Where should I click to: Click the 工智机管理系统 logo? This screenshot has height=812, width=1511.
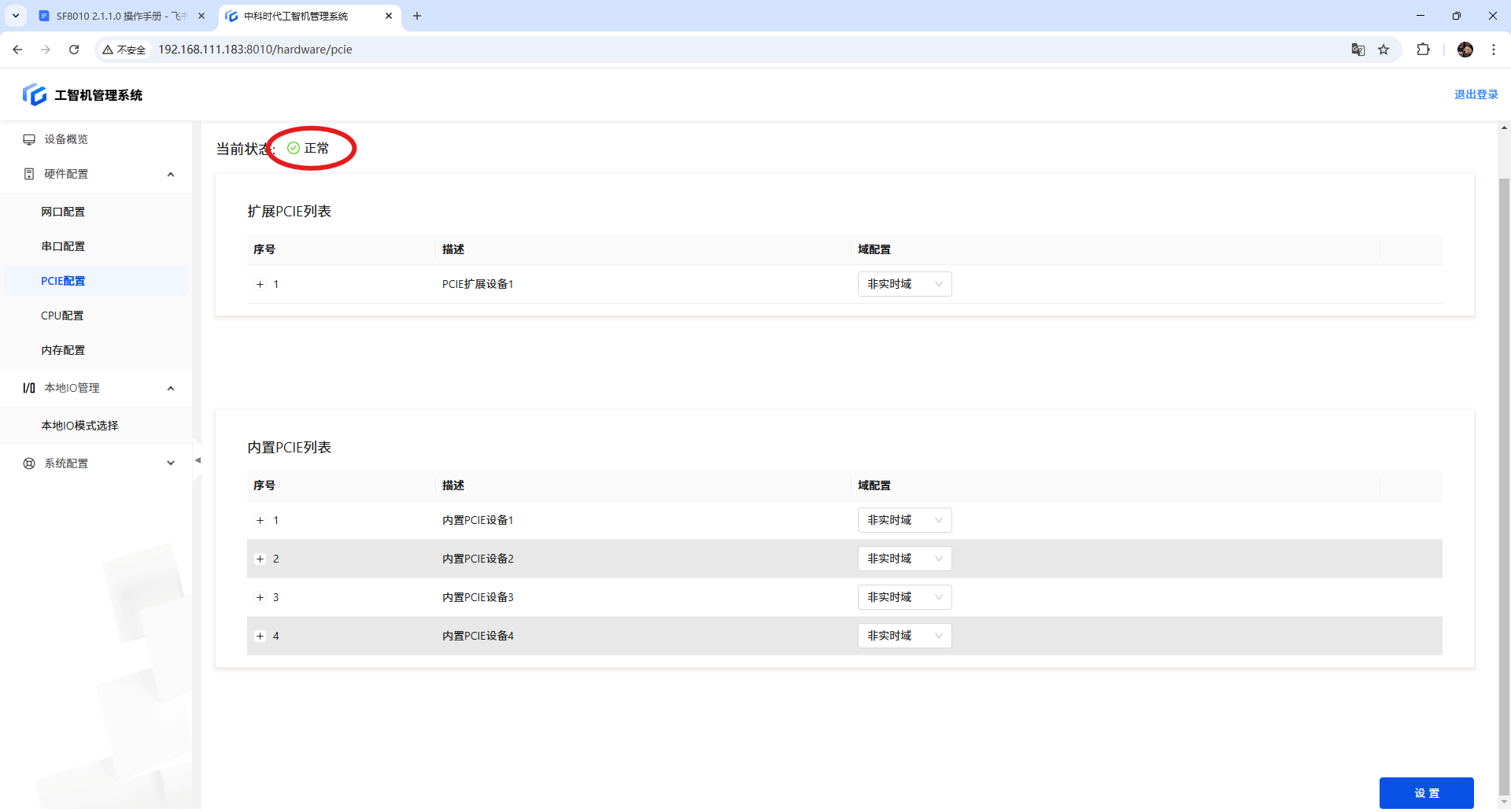(83, 95)
